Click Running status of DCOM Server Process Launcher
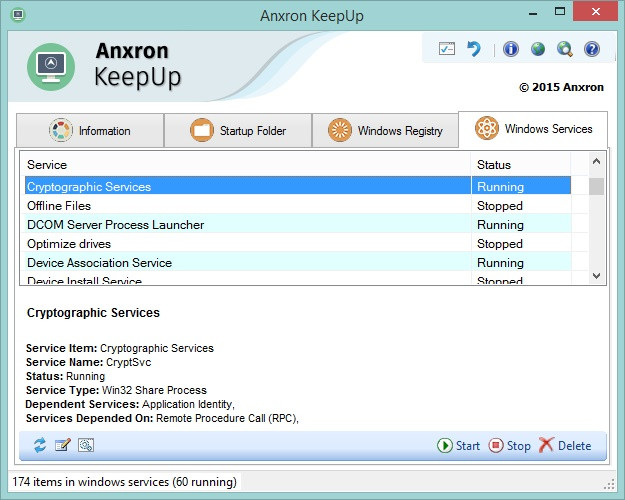The height and width of the screenshot is (500, 625). (500, 225)
